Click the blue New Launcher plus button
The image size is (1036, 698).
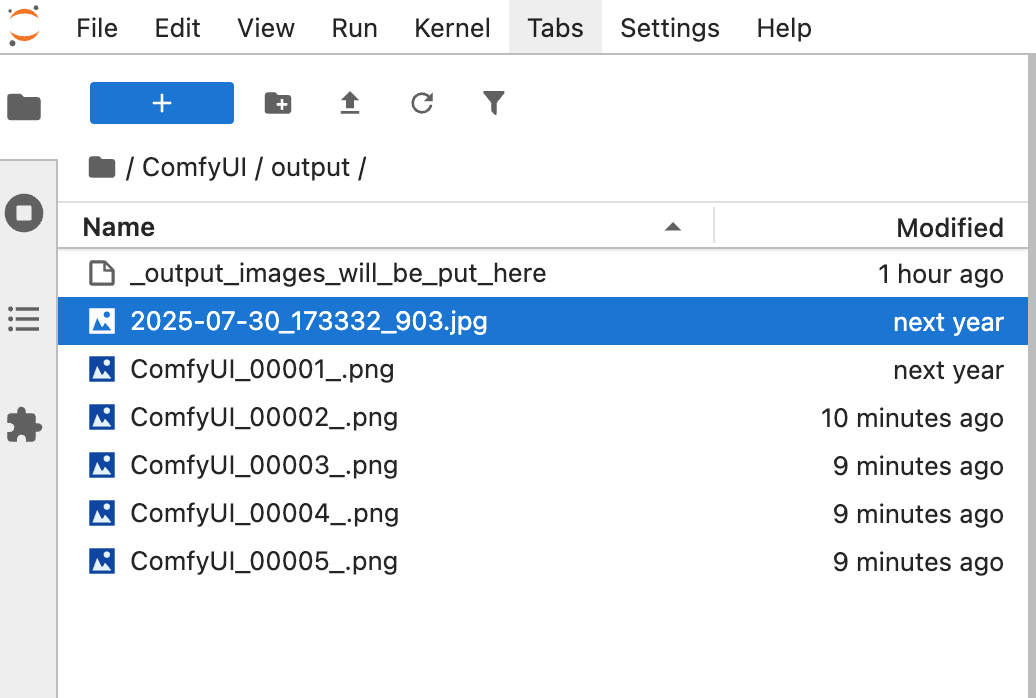[x=162, y=103]
